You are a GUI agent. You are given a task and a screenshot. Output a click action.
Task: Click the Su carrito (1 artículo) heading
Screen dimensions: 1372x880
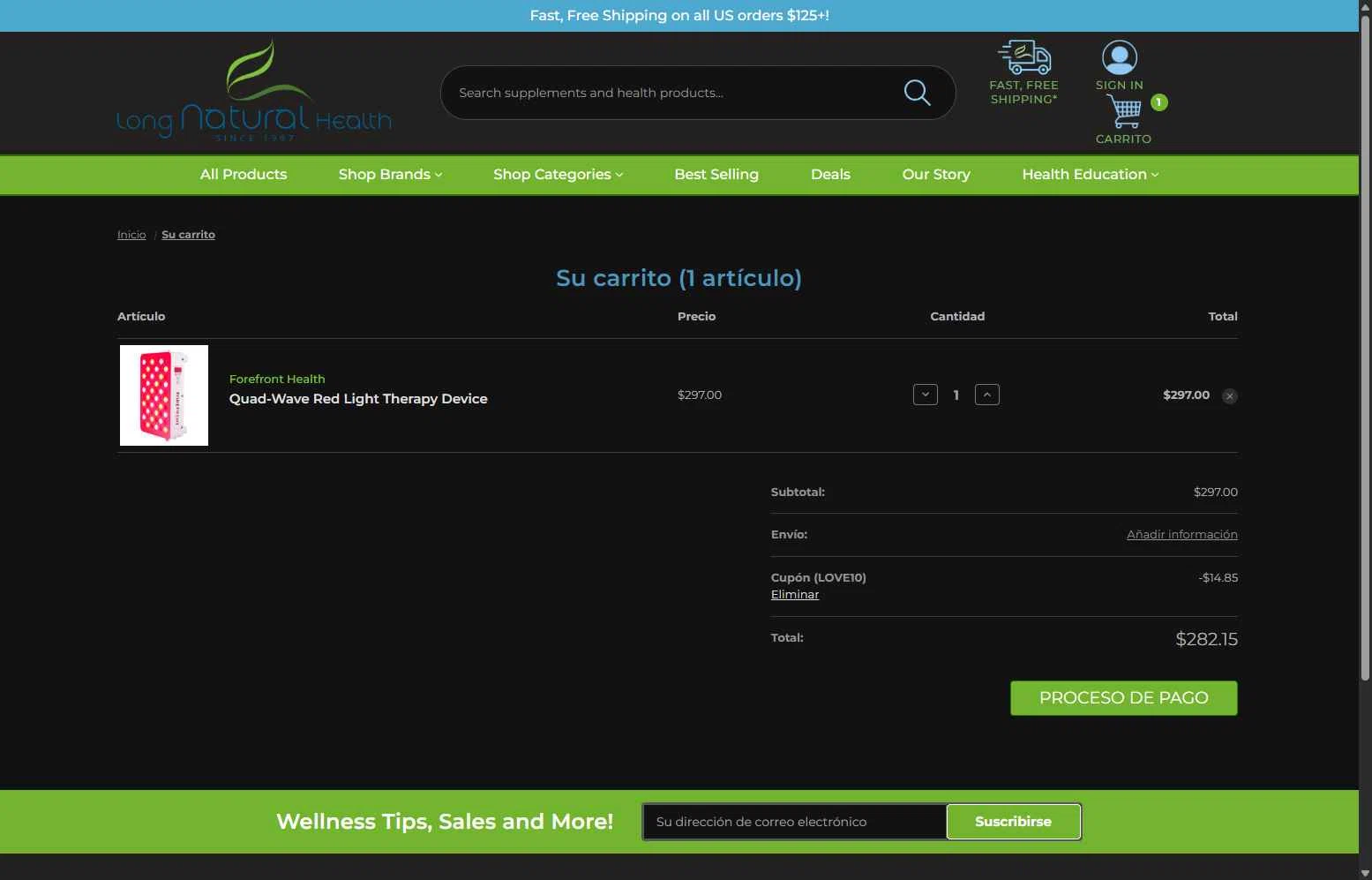pyautogui.click(x=679, y=278)
